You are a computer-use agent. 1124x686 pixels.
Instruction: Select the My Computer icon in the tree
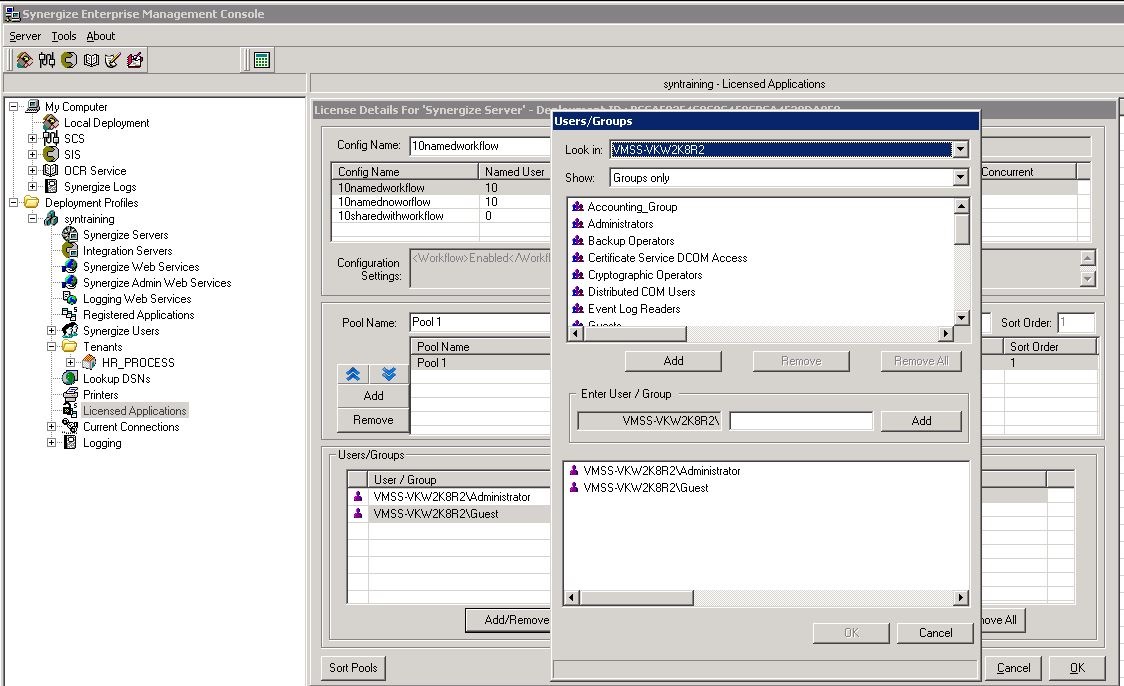tap(32, 107)
